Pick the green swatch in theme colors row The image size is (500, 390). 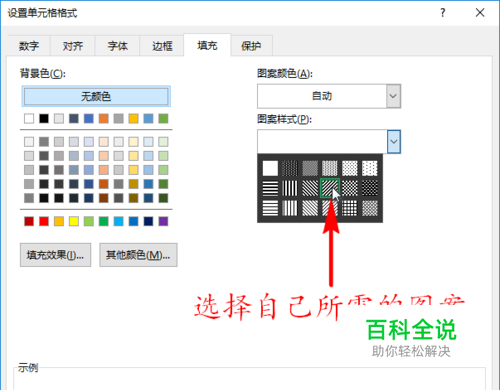(x=163, y=118)
